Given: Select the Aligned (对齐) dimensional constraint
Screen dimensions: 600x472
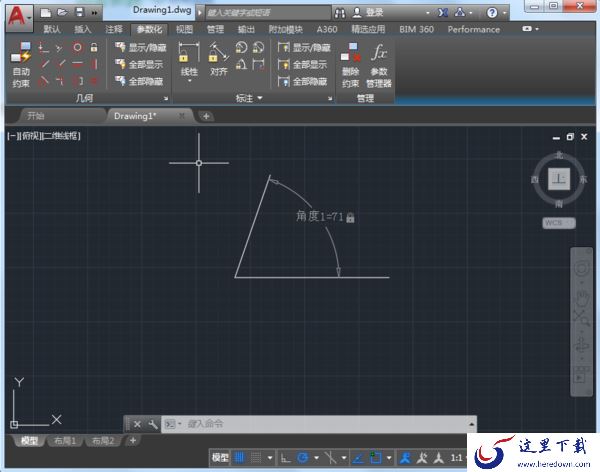Looking at the screenshot, I should coord(218,59).
